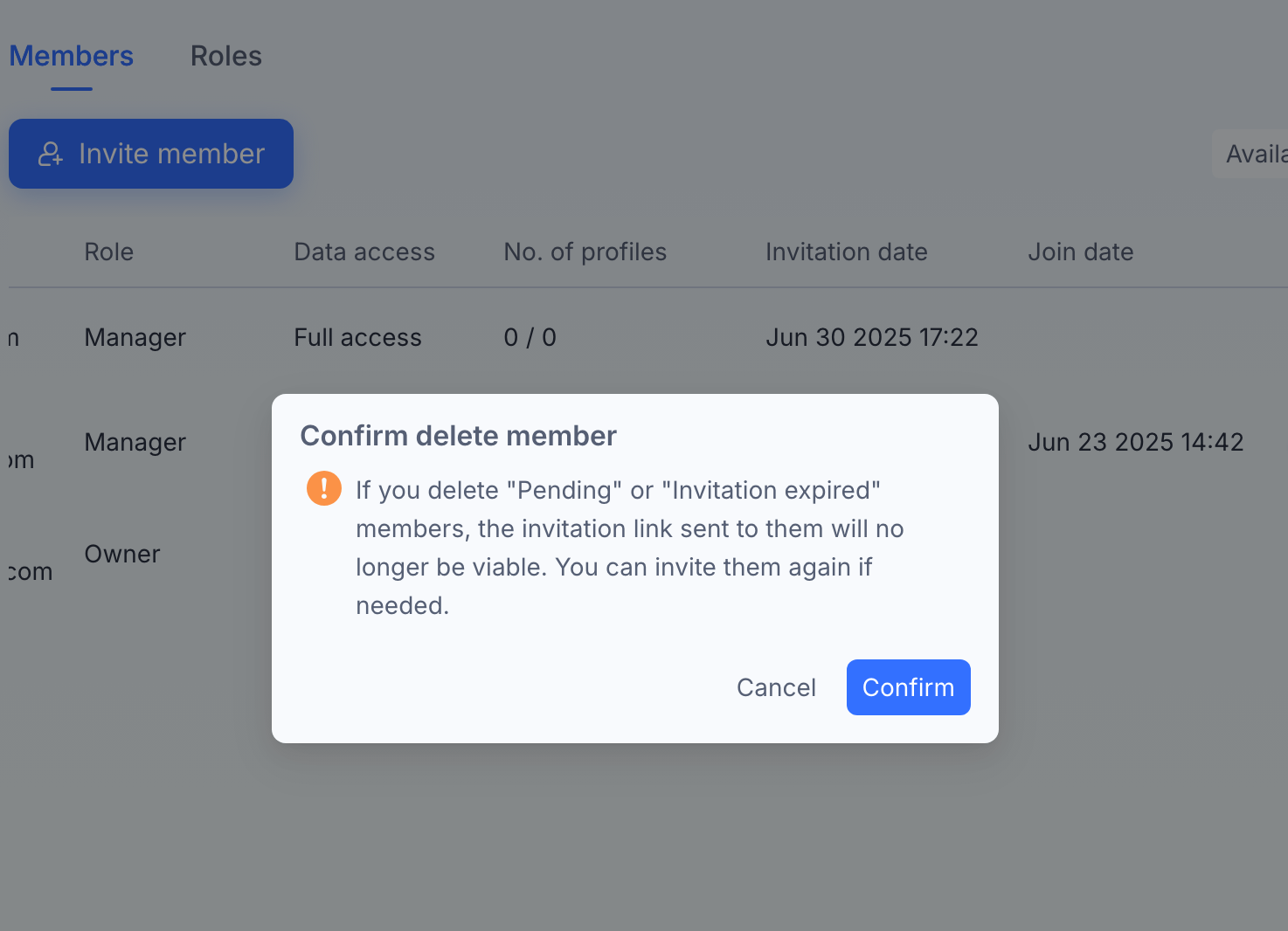Click the add-user icon on Invite member
Screen dimensions: 1288x931
tap(51, 154)
